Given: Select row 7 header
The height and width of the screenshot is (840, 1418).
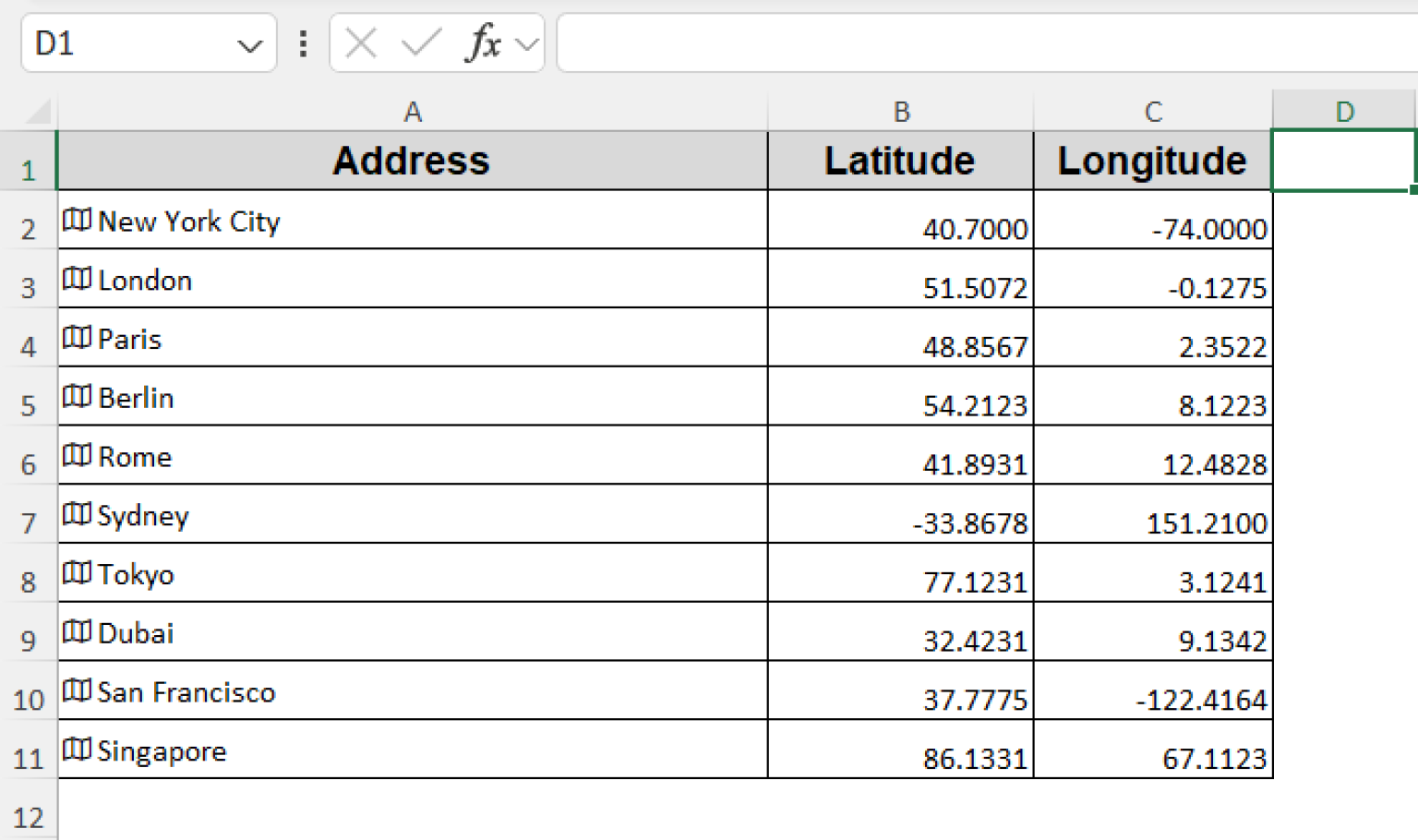Looking at the screenshot, I should pos(28,522).
